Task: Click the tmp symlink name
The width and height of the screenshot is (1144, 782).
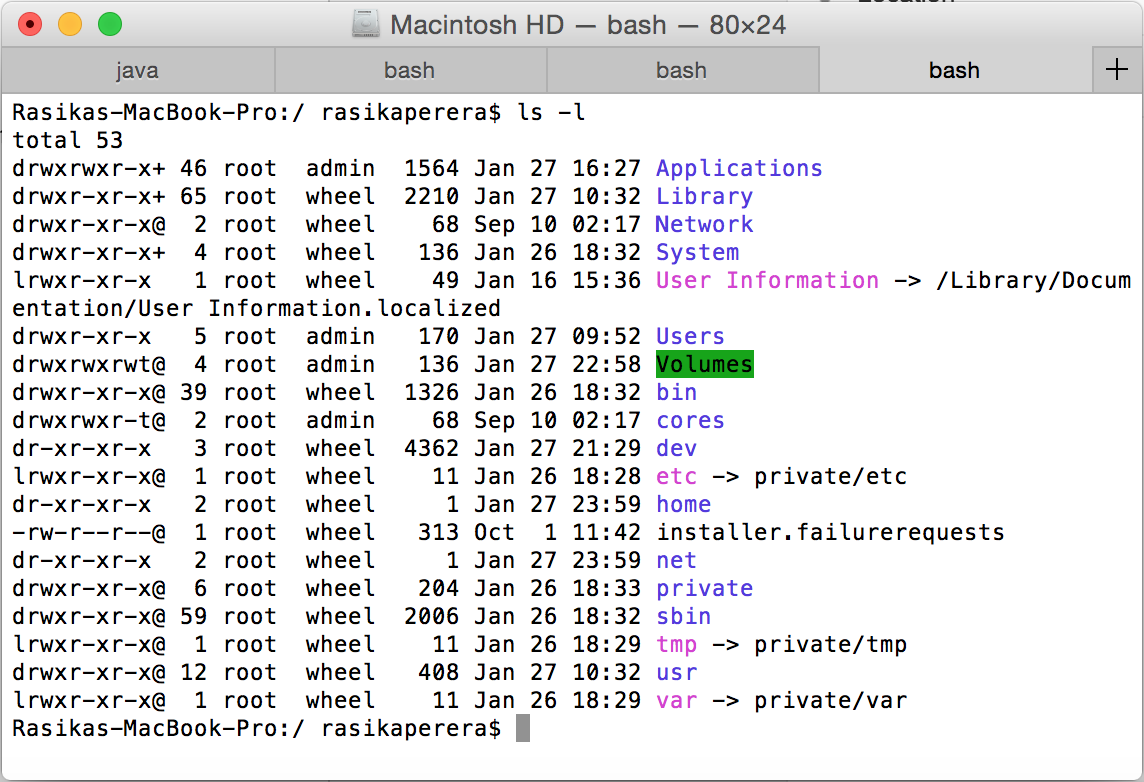Action: 676,645
